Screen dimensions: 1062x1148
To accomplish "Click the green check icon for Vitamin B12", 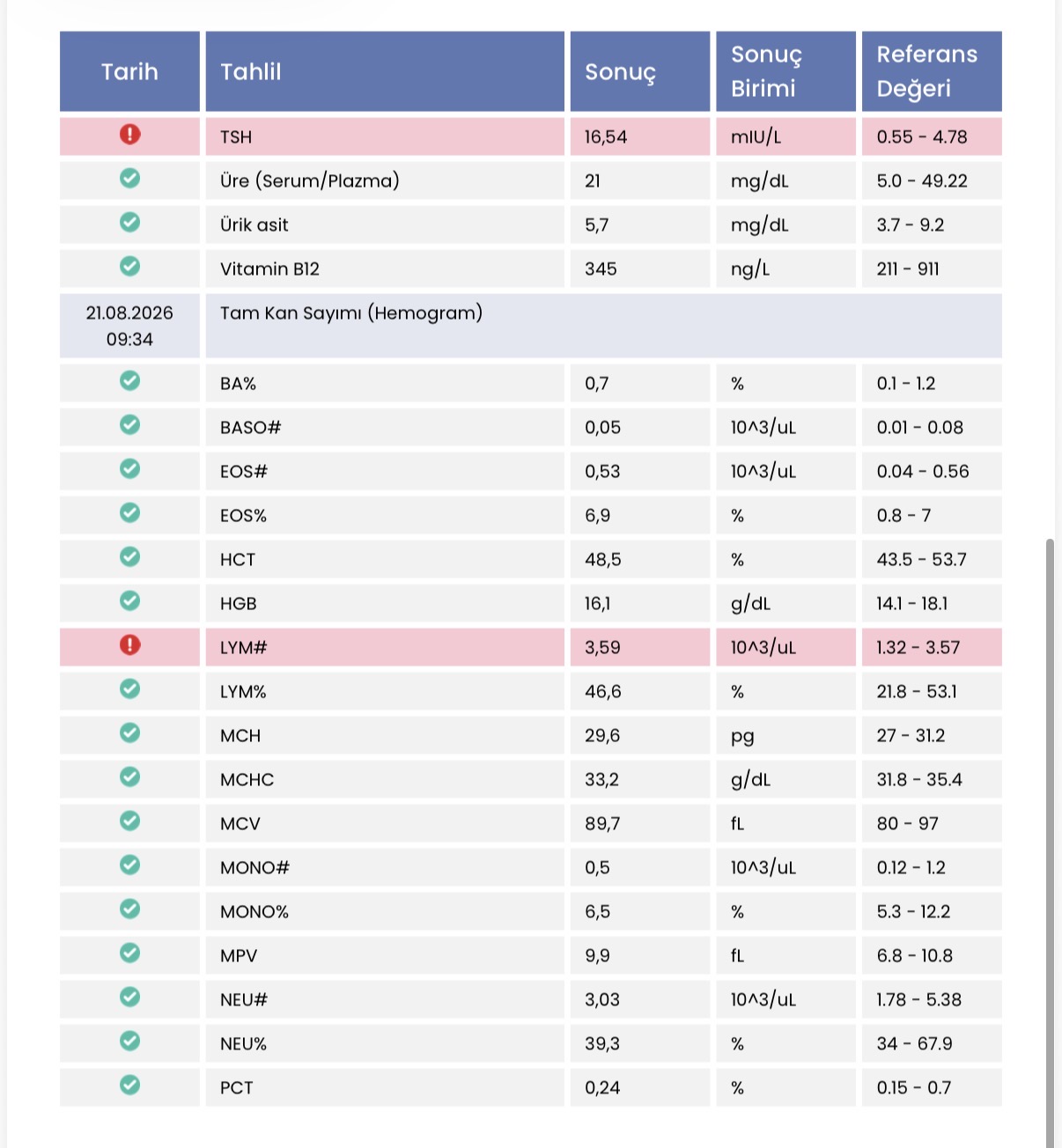I will pos(129,266).
